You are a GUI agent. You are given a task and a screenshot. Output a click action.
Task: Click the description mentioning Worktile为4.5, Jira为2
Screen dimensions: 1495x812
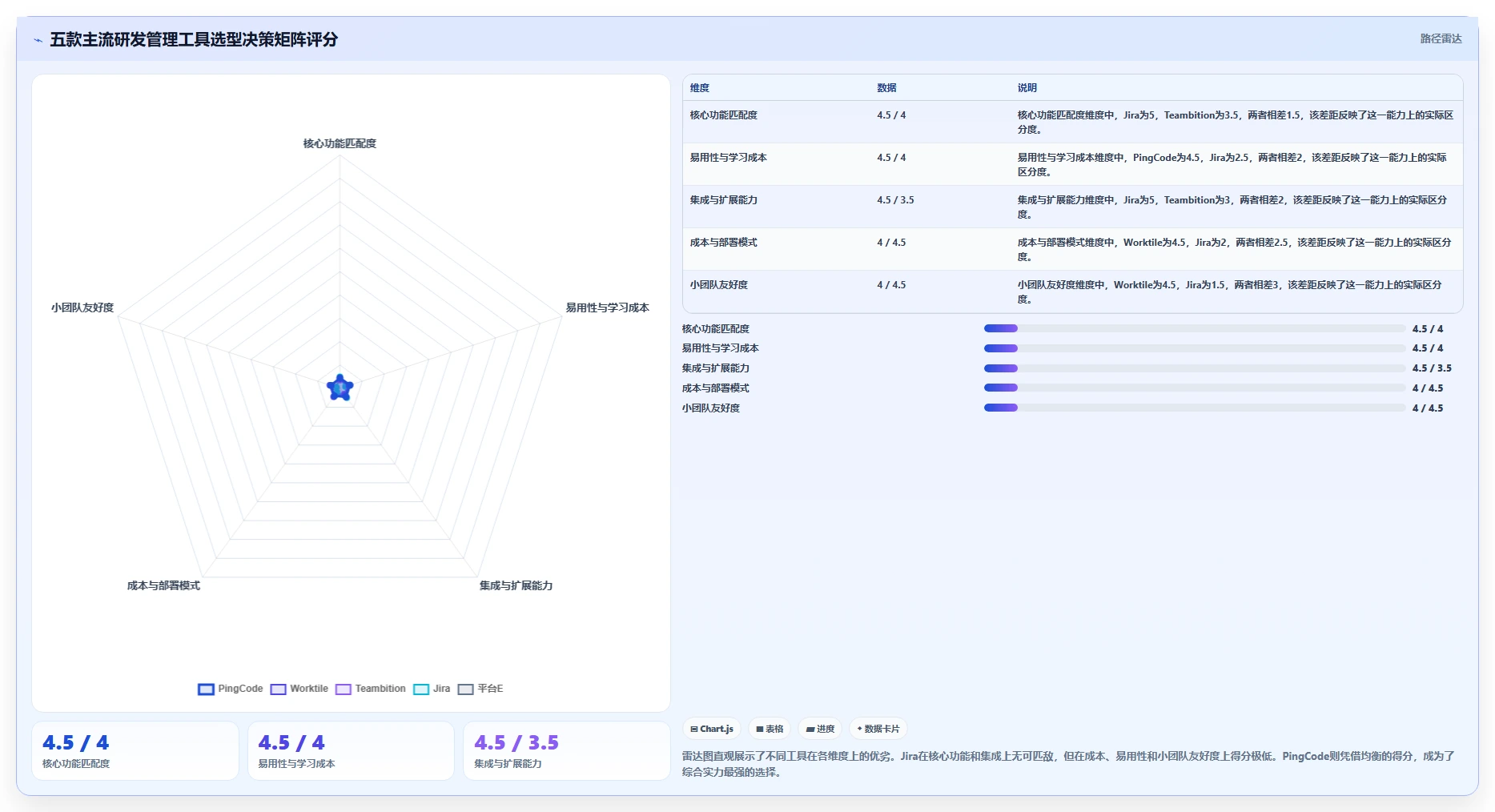(x=1235, y=250)
